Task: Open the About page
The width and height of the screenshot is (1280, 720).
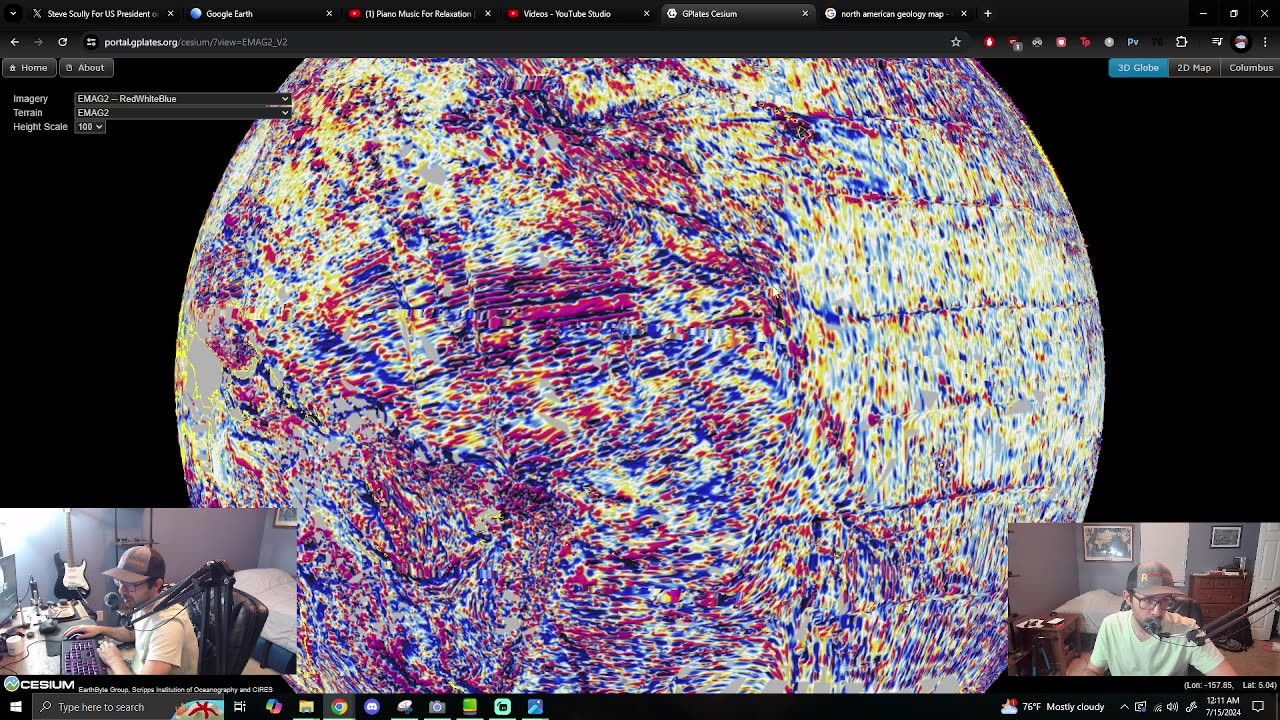Action: (84, 67)
